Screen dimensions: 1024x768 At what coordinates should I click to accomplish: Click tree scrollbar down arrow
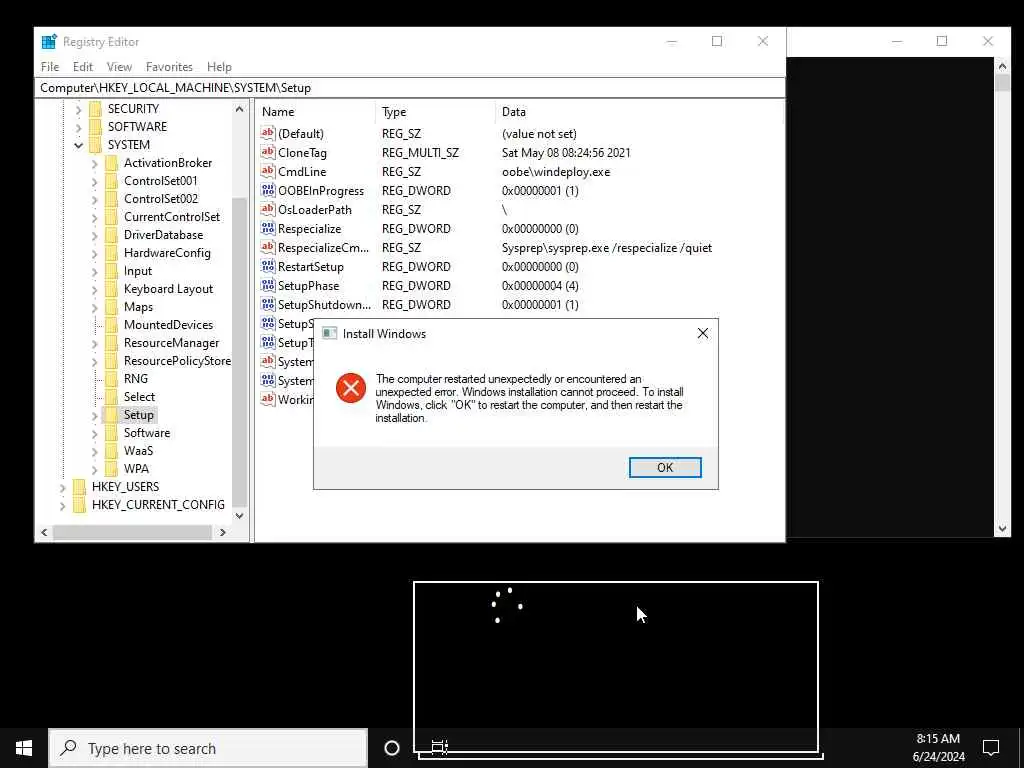(x=240, y=516)
